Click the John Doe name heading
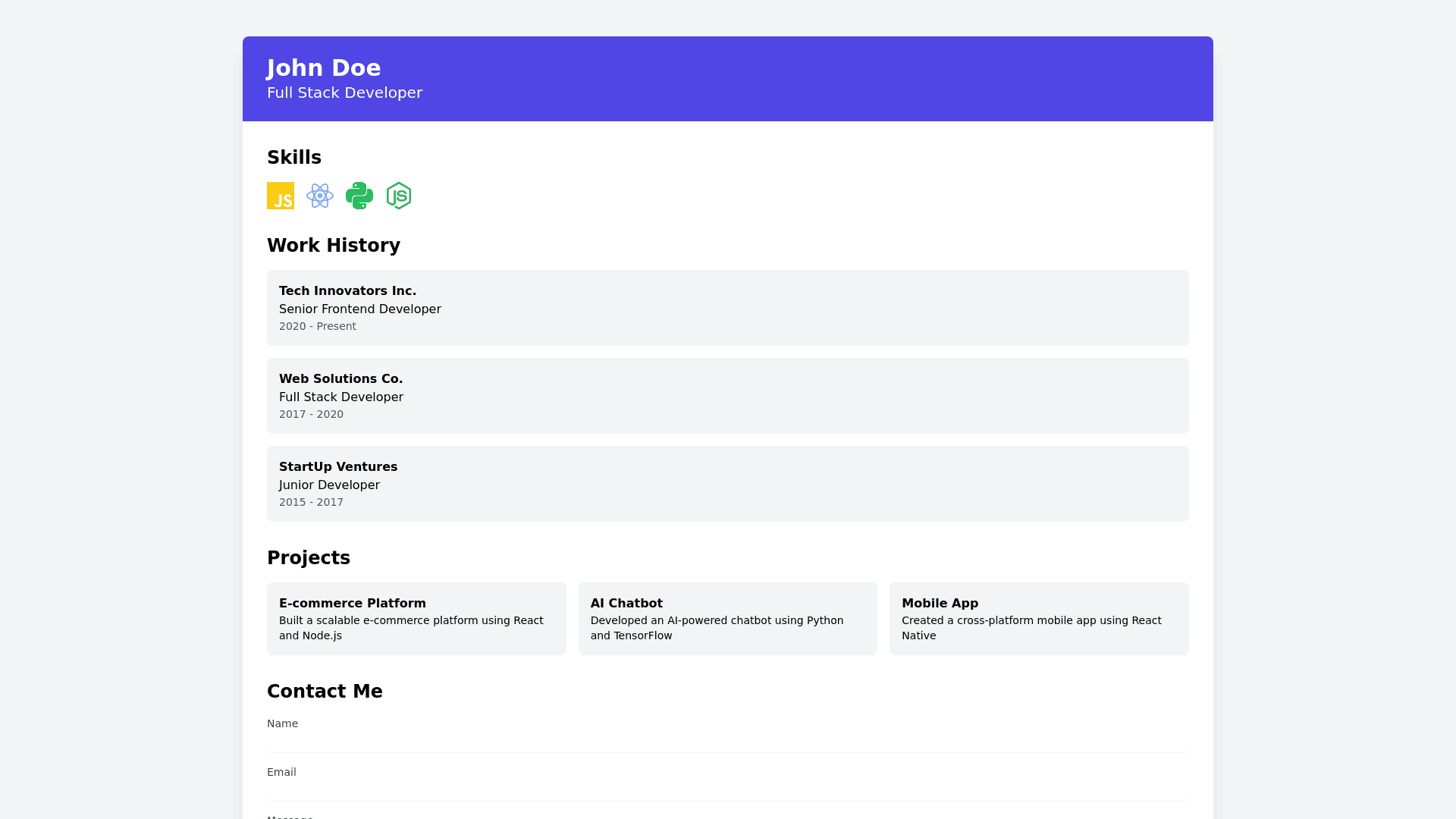The height and width of the screenshot is (819, 1456). (x=324, y=68)
